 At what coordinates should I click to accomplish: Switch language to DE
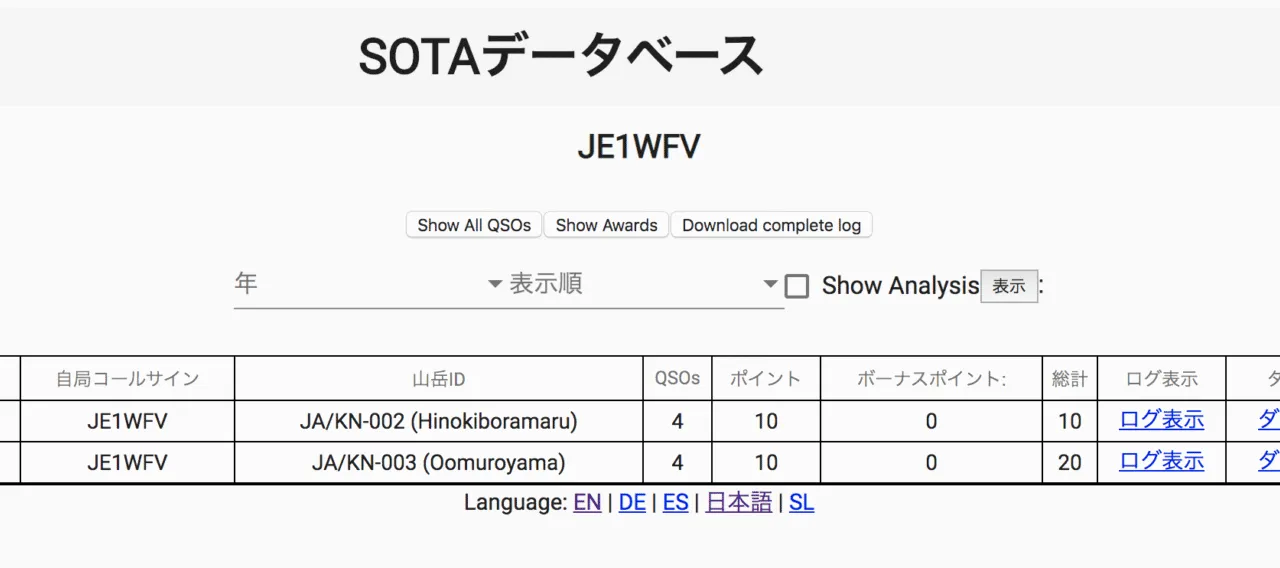632,502
